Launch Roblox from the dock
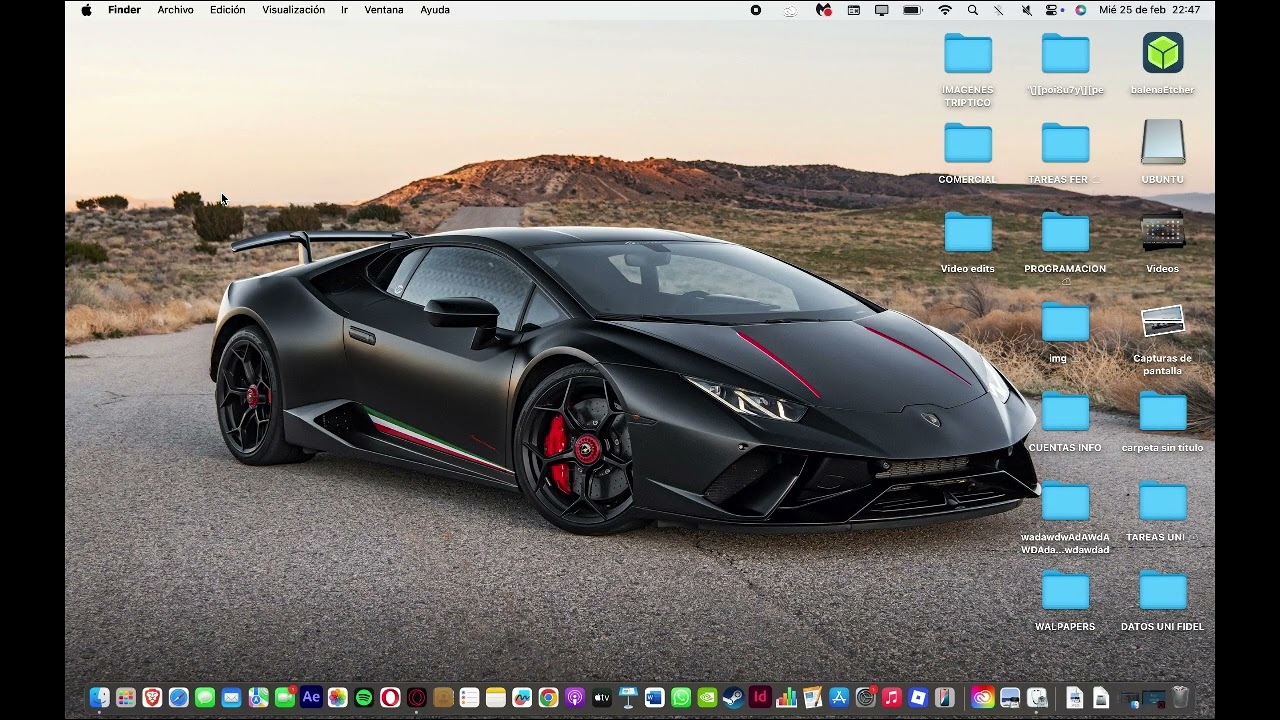1280x720 pixels. [919, 697]
